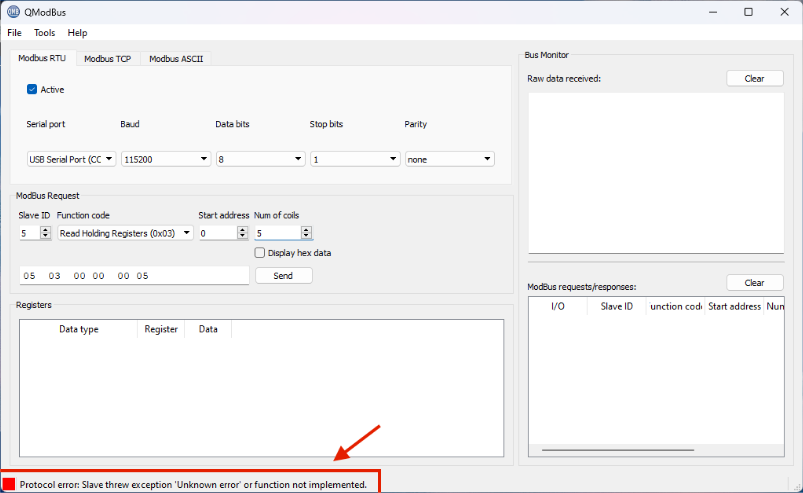
Task: Click the Num of coils input field
Action: pyautogui.click(x=278, y=233)
